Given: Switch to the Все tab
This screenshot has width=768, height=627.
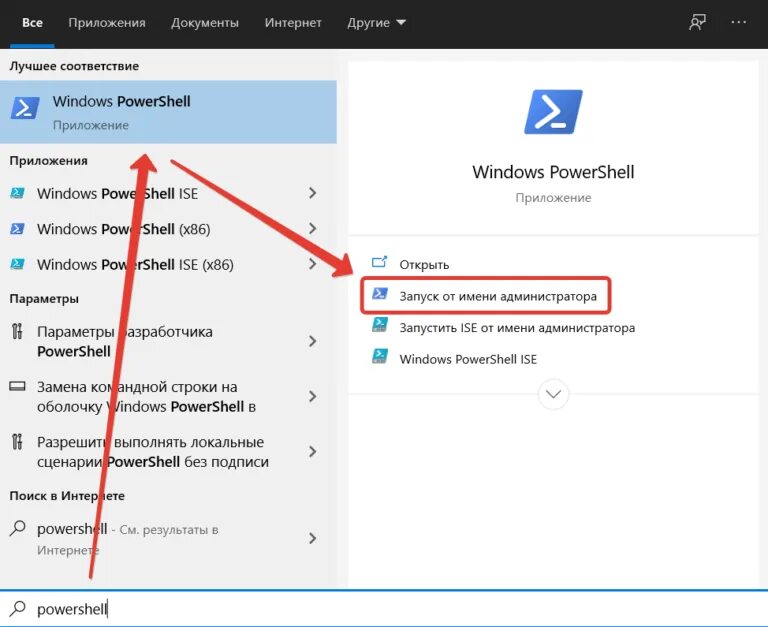Looking at the screenshot, I should click(32, 23).
